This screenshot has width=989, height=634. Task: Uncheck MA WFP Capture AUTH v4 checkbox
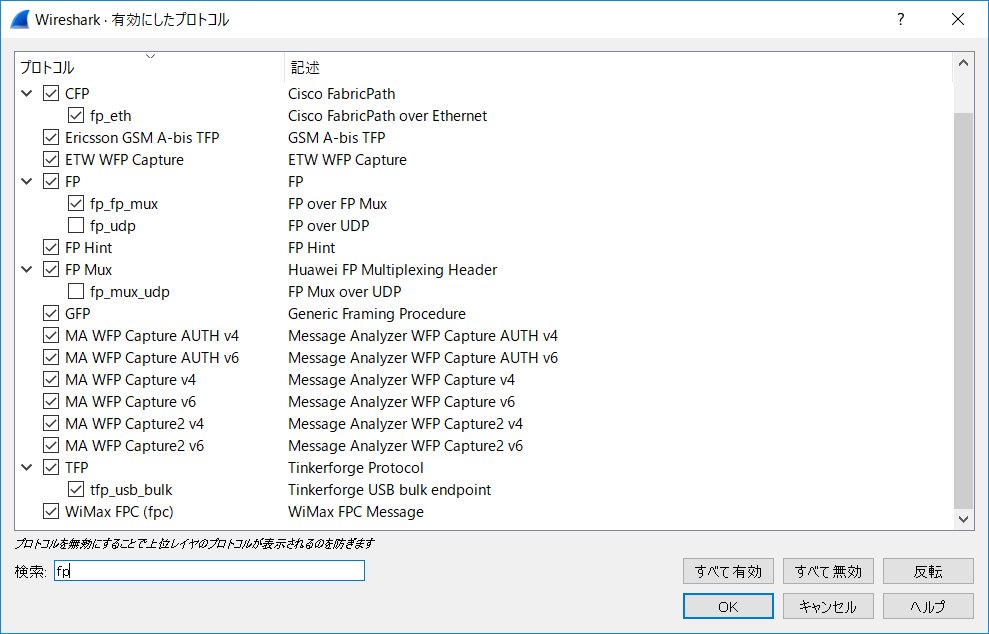(51, 336)
